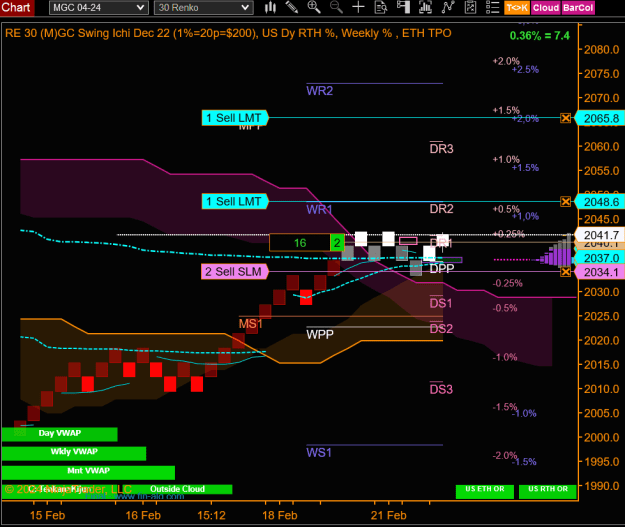Click the DS1 support label
This screenshot has width=625, height=527.
click(441, 303)
